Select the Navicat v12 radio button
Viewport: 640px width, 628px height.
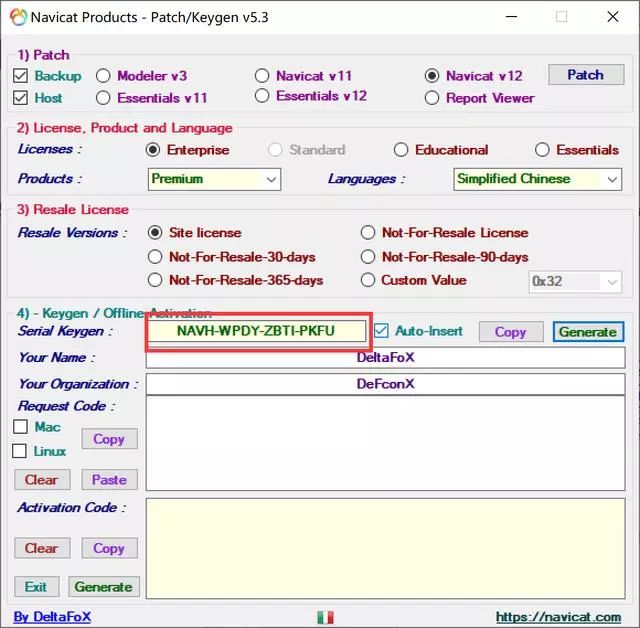pyautogui.click(x=432, y=76)
